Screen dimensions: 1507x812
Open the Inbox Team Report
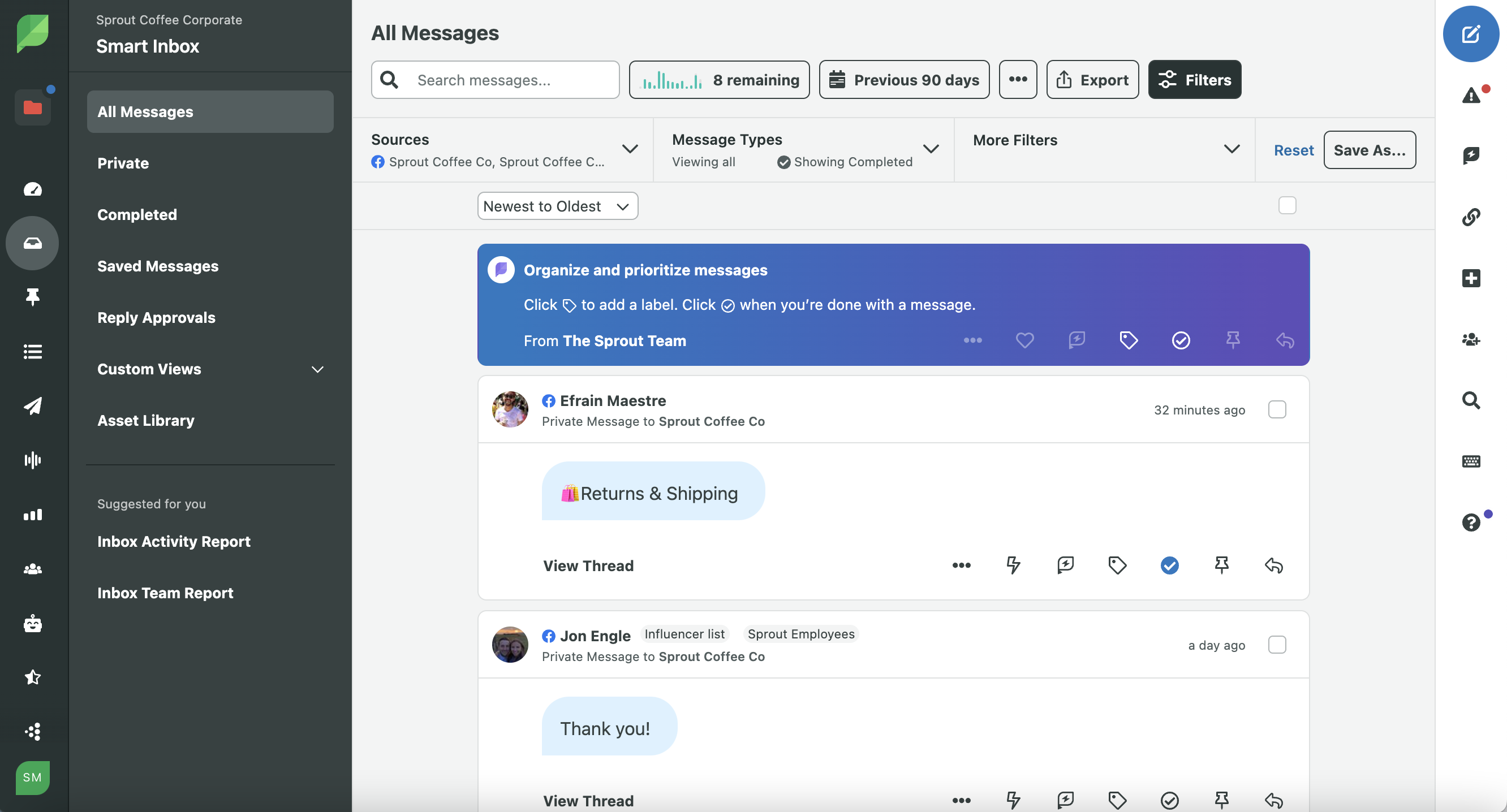click(x=165, y=593)
